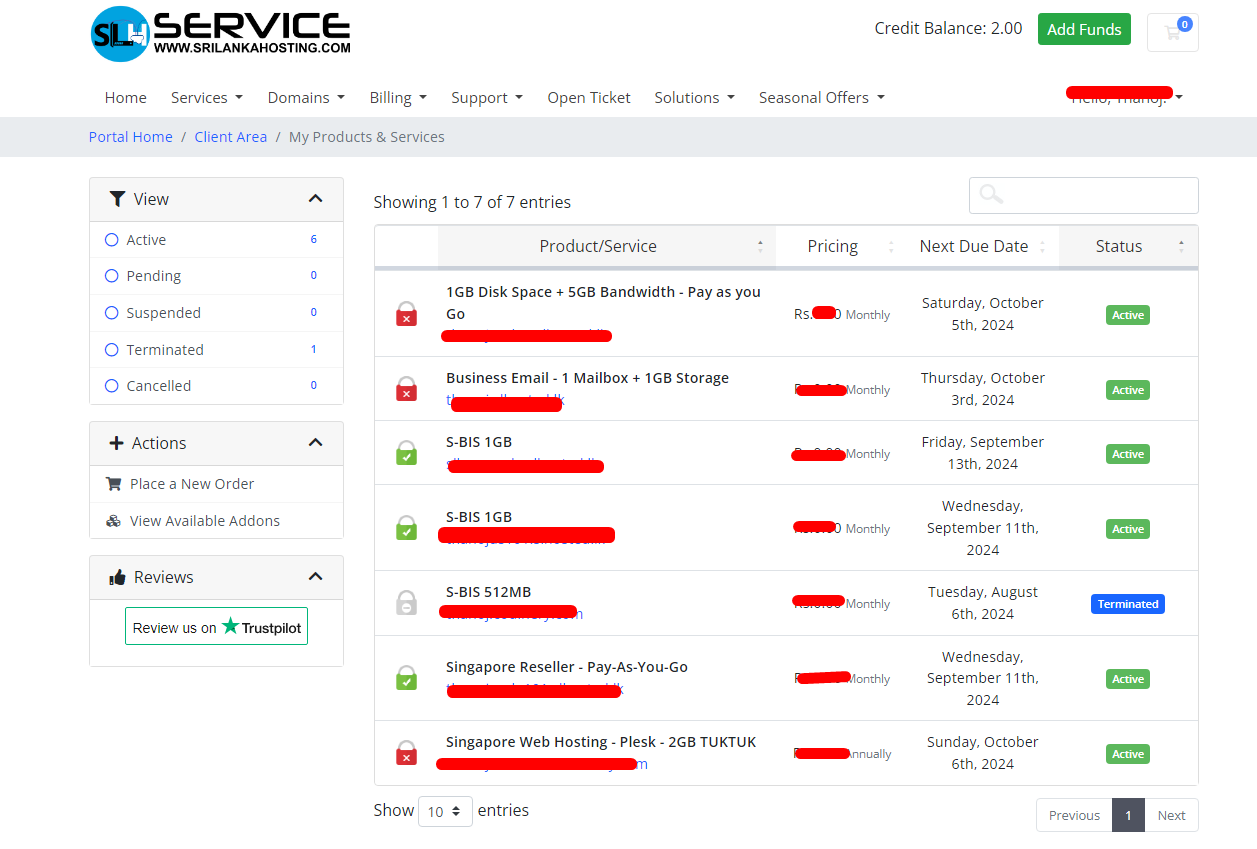The image size is (1257, 849).
Task: Click the red padlock icon beside Business Email
Action: coord(407,390)
